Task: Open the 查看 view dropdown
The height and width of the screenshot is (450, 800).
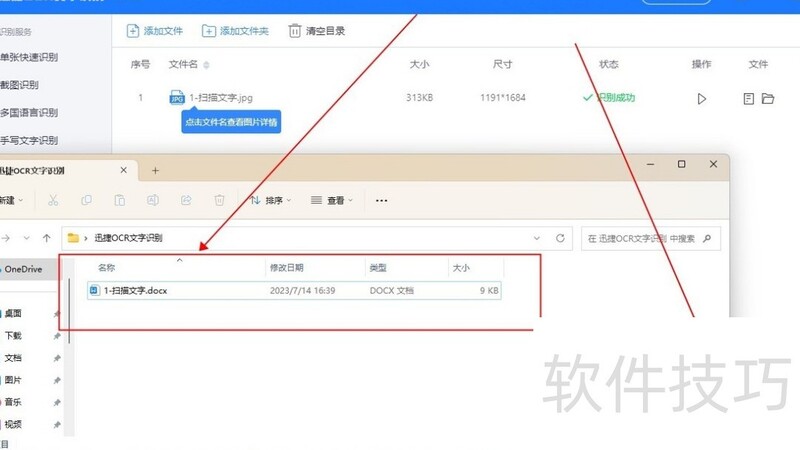Action: point(332,201)
